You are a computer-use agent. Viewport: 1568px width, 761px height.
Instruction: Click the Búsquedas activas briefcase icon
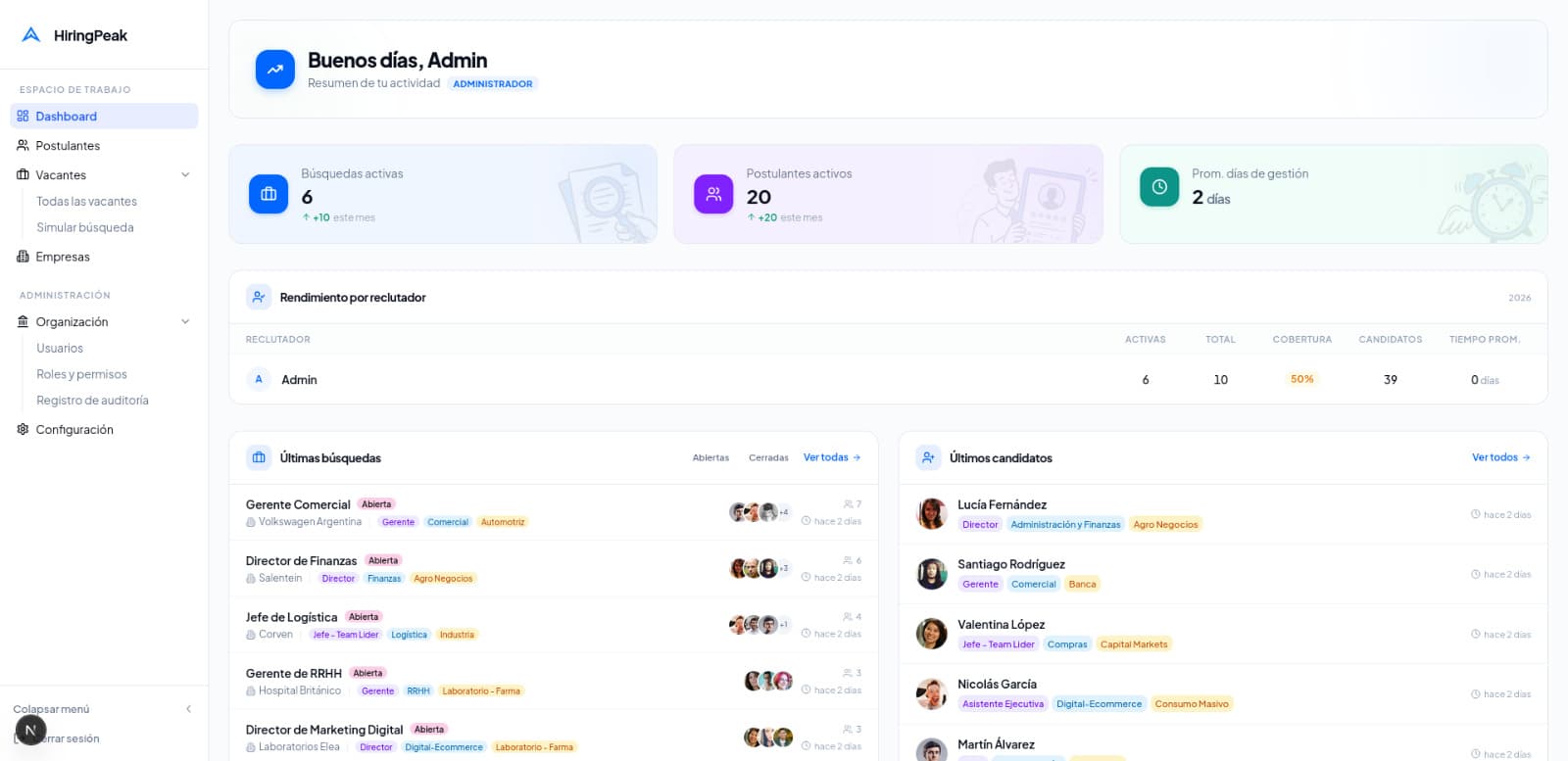pos(269,194)
